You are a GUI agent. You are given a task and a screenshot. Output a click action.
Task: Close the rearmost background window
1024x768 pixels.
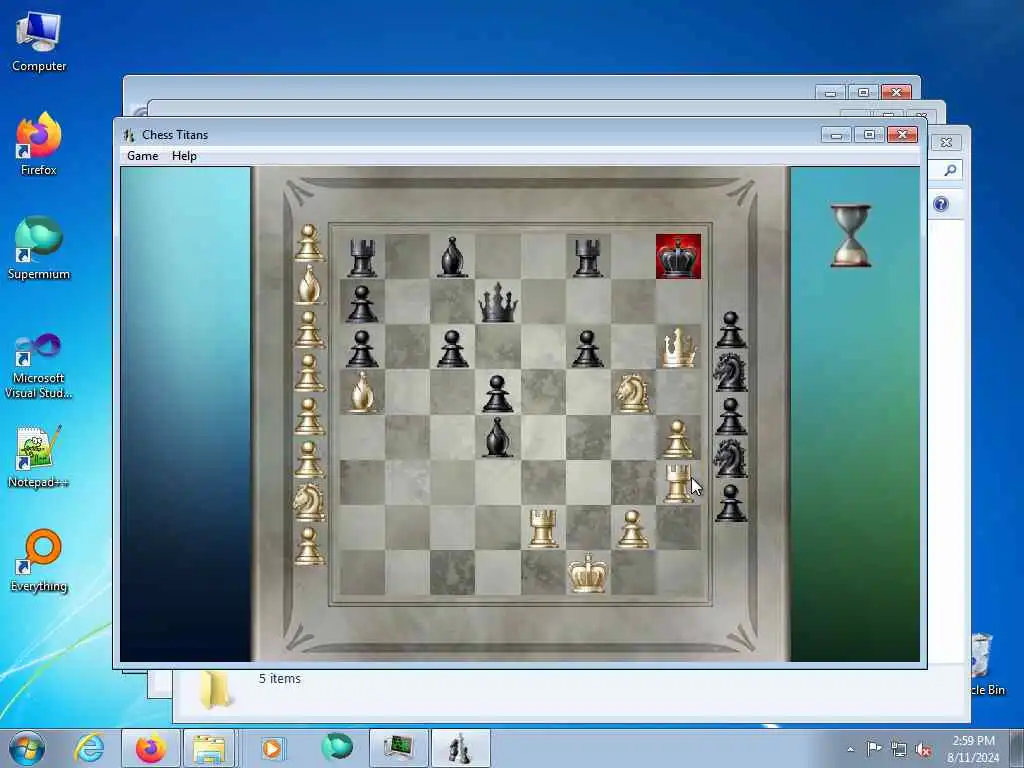(x=896, y=92)
